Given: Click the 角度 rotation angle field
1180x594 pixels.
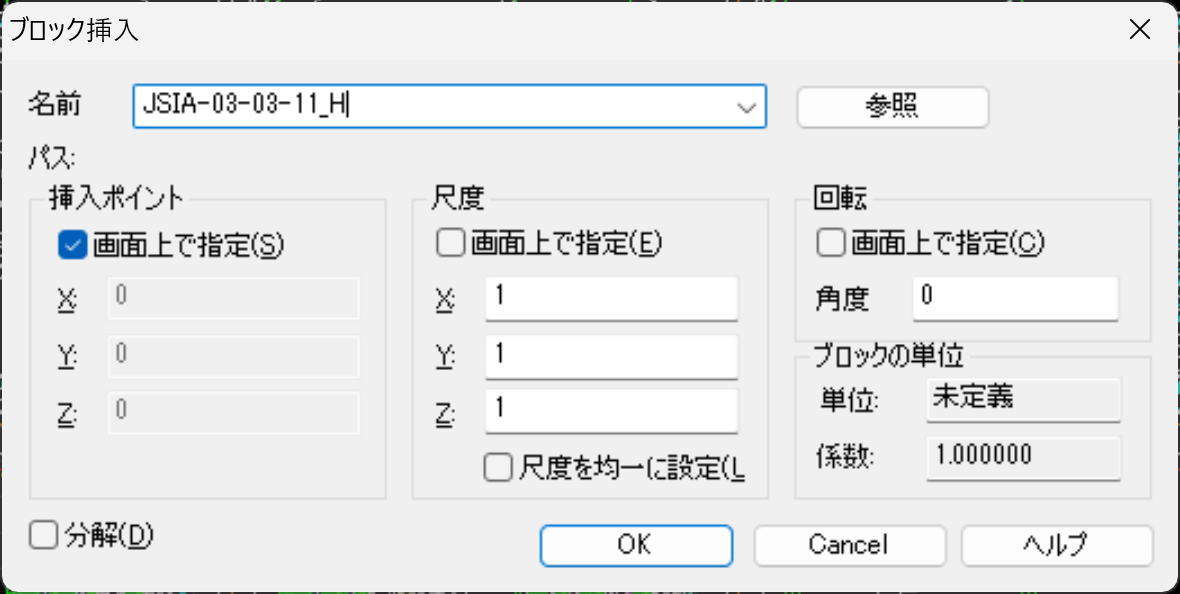Looking at the screenshot, I should (x=1014, y=298).
